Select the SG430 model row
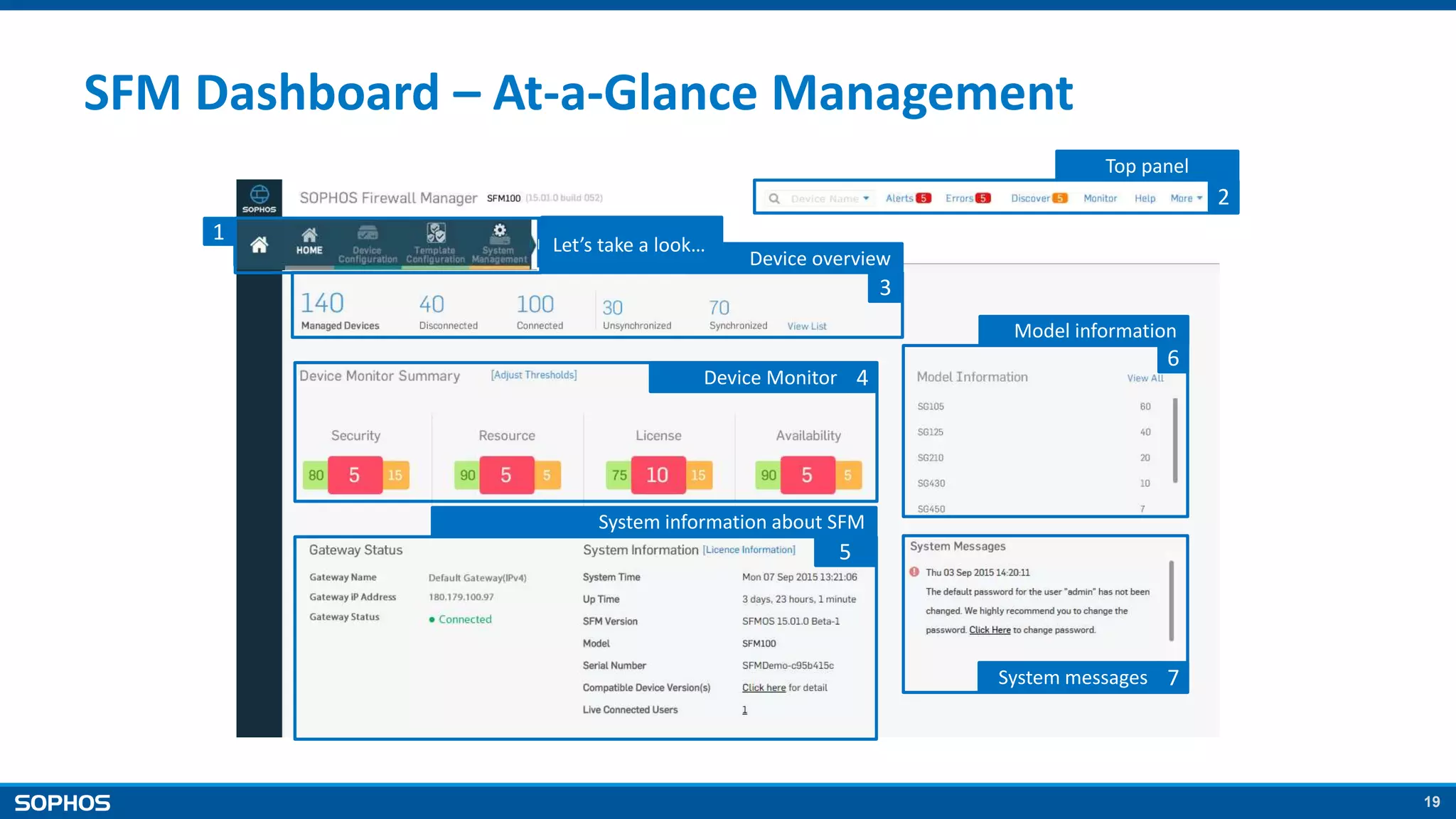 1034,483
